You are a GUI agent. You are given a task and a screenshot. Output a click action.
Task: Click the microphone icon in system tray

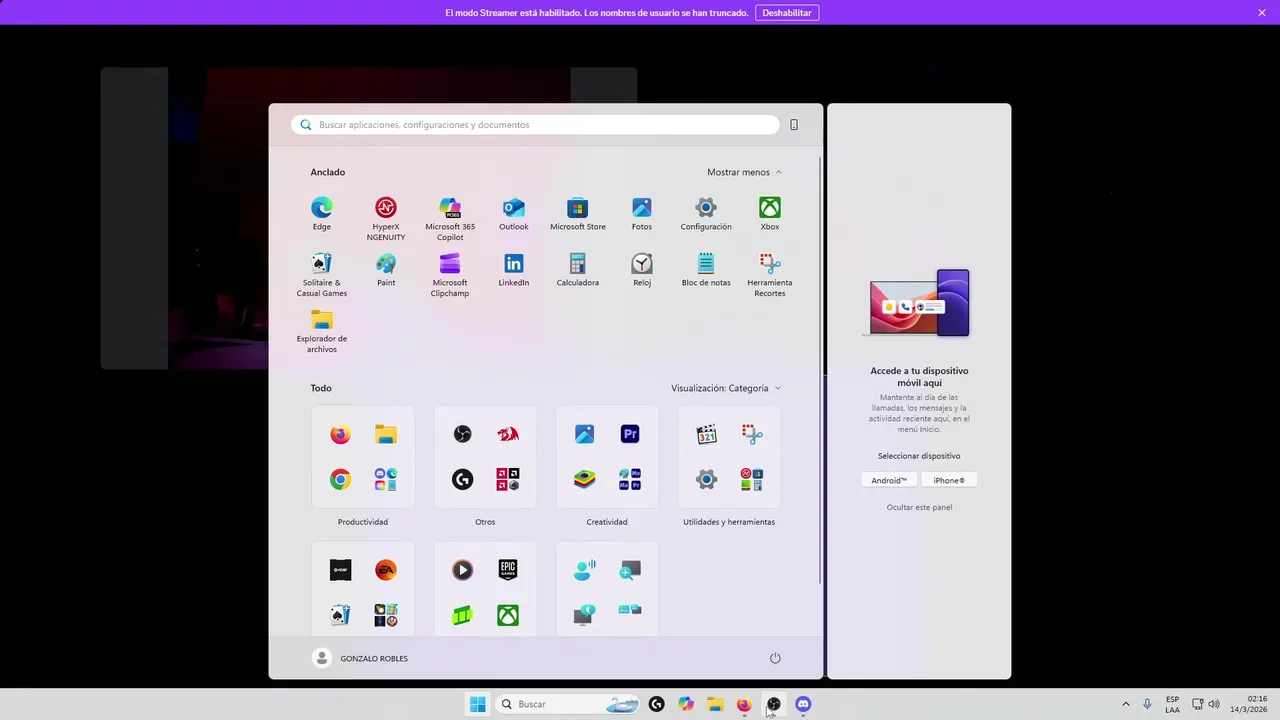click(x=1147, y=704)
